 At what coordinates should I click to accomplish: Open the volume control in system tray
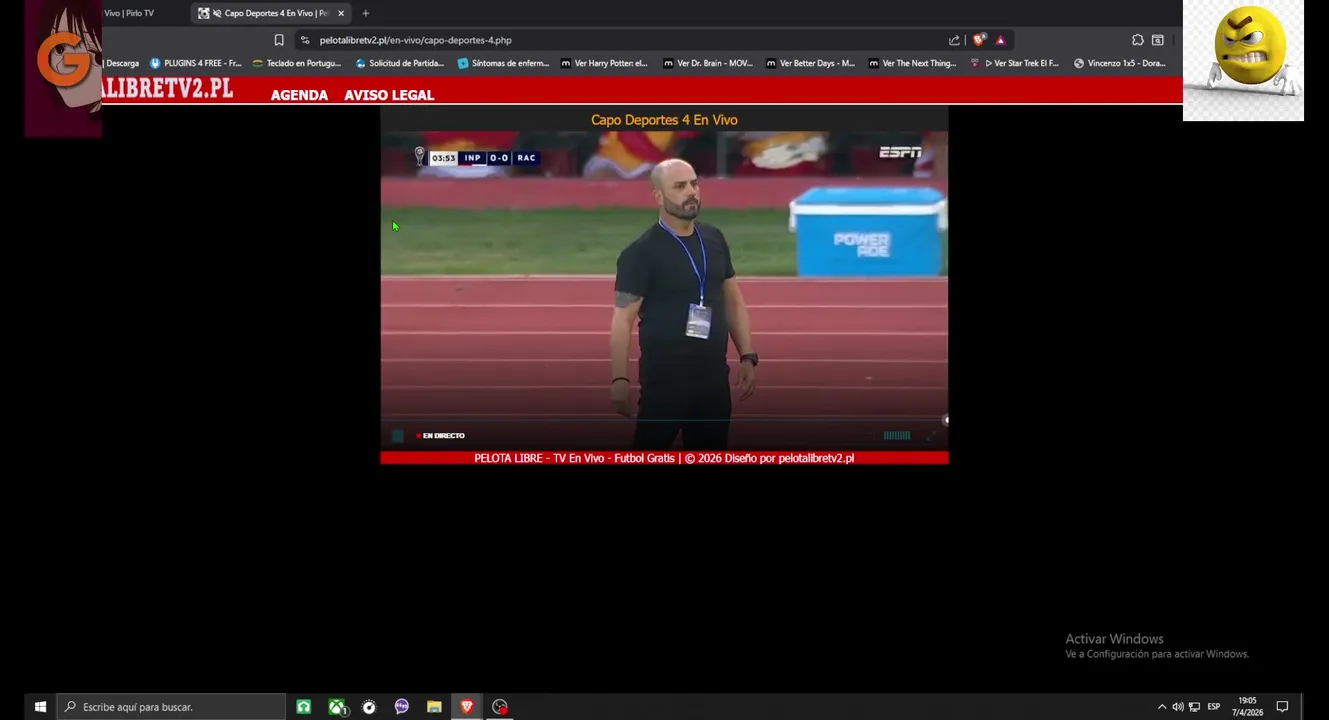(1177, 707)
